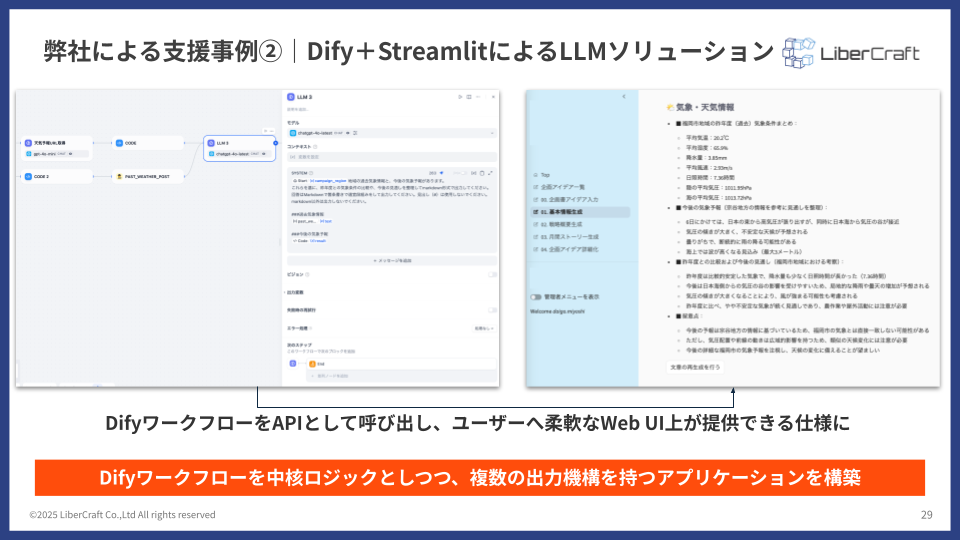This screenshot has height=540, width=960.
Task: Select the End node in the next step list
Action: coord(402,364)
